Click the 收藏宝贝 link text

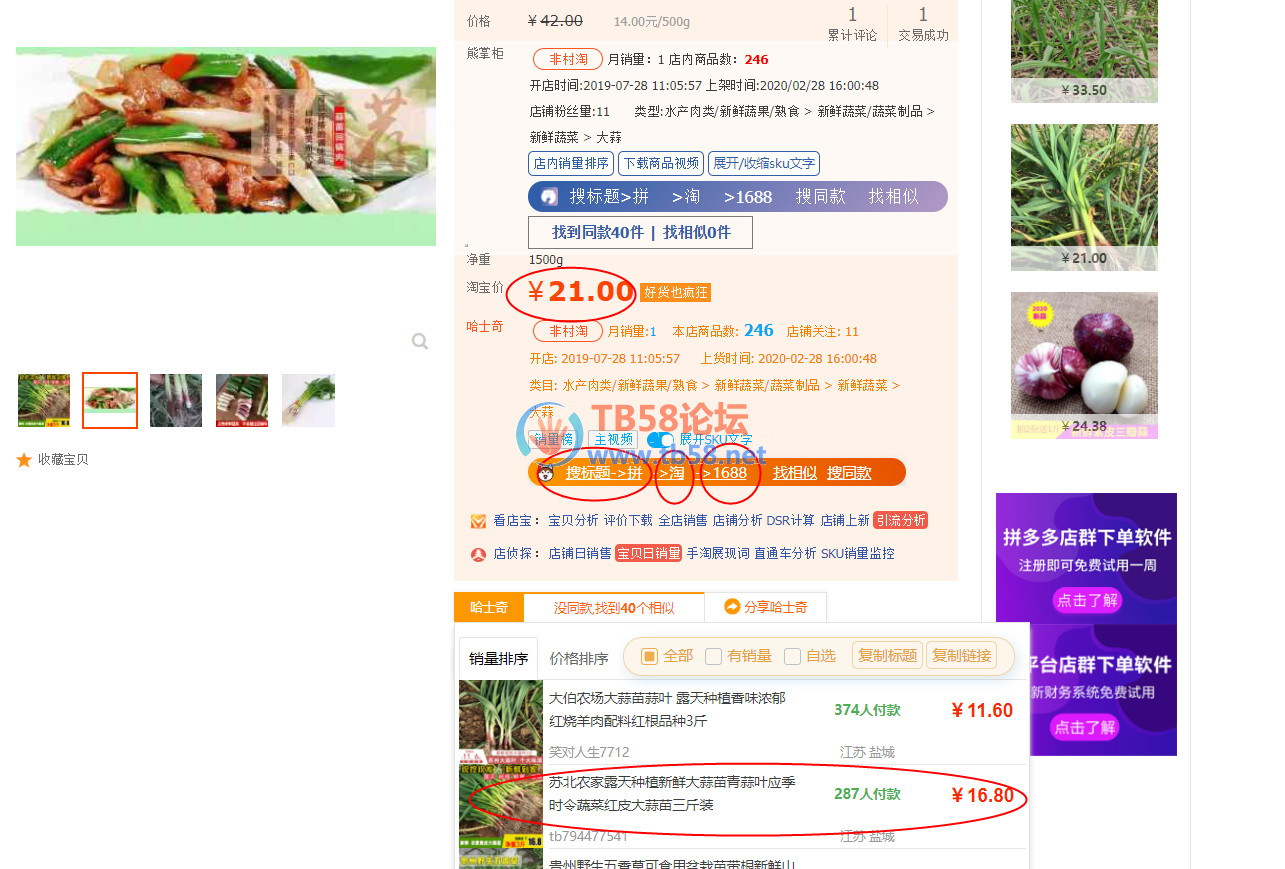[x=63, y=460]
